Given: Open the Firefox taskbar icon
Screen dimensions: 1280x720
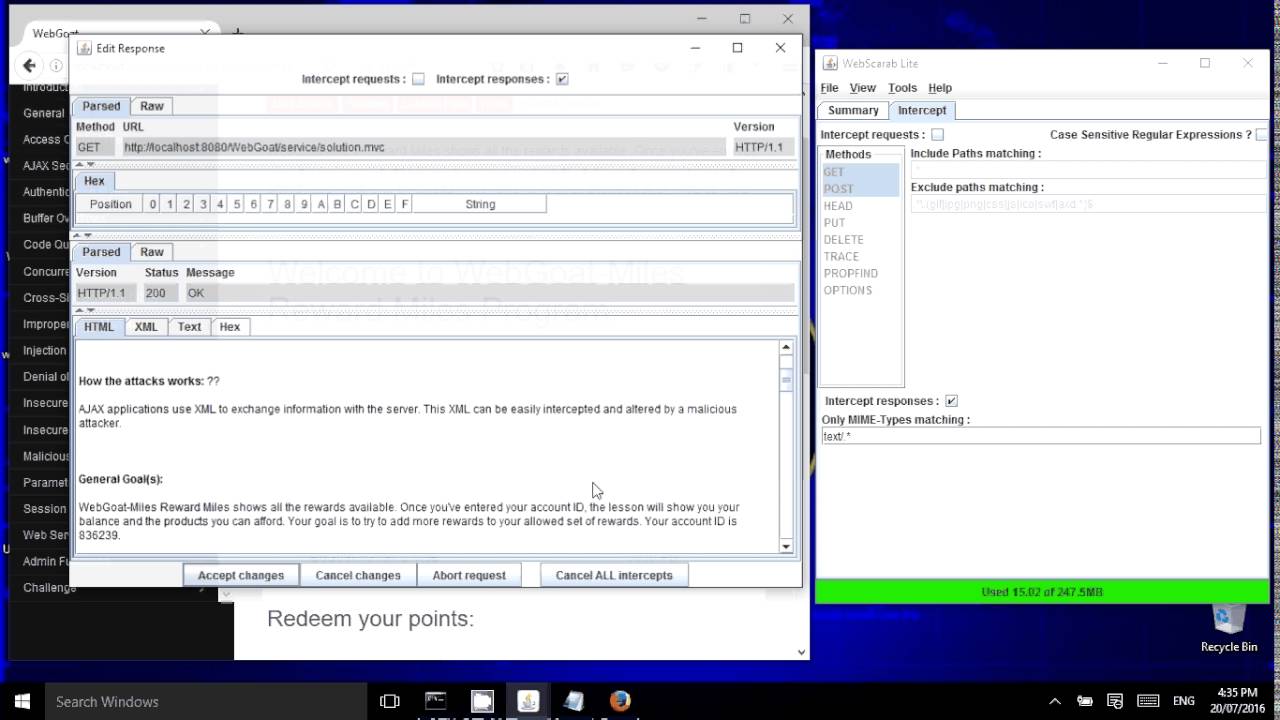Looking at the screenshot, I should [620, 701].
